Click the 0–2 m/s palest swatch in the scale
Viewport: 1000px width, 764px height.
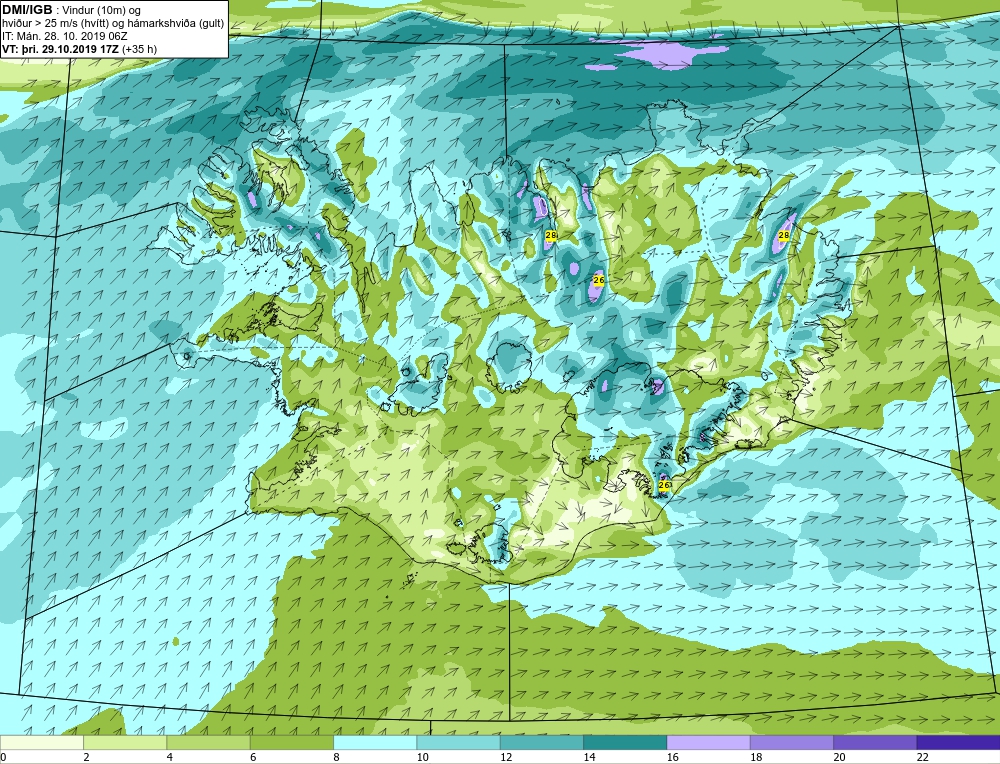41,742
